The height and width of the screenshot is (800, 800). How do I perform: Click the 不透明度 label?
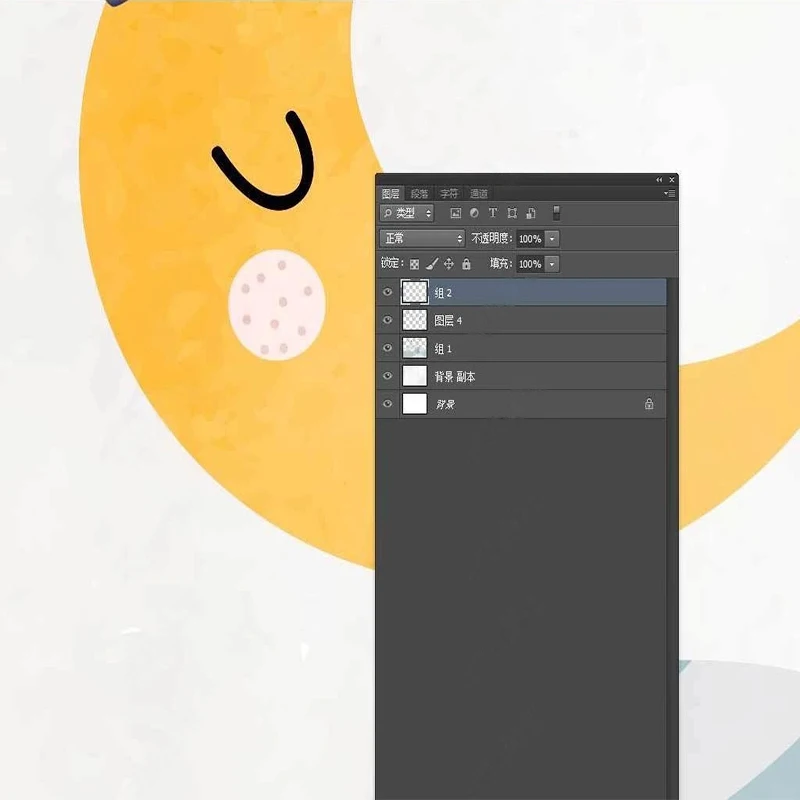pos(492,238)
